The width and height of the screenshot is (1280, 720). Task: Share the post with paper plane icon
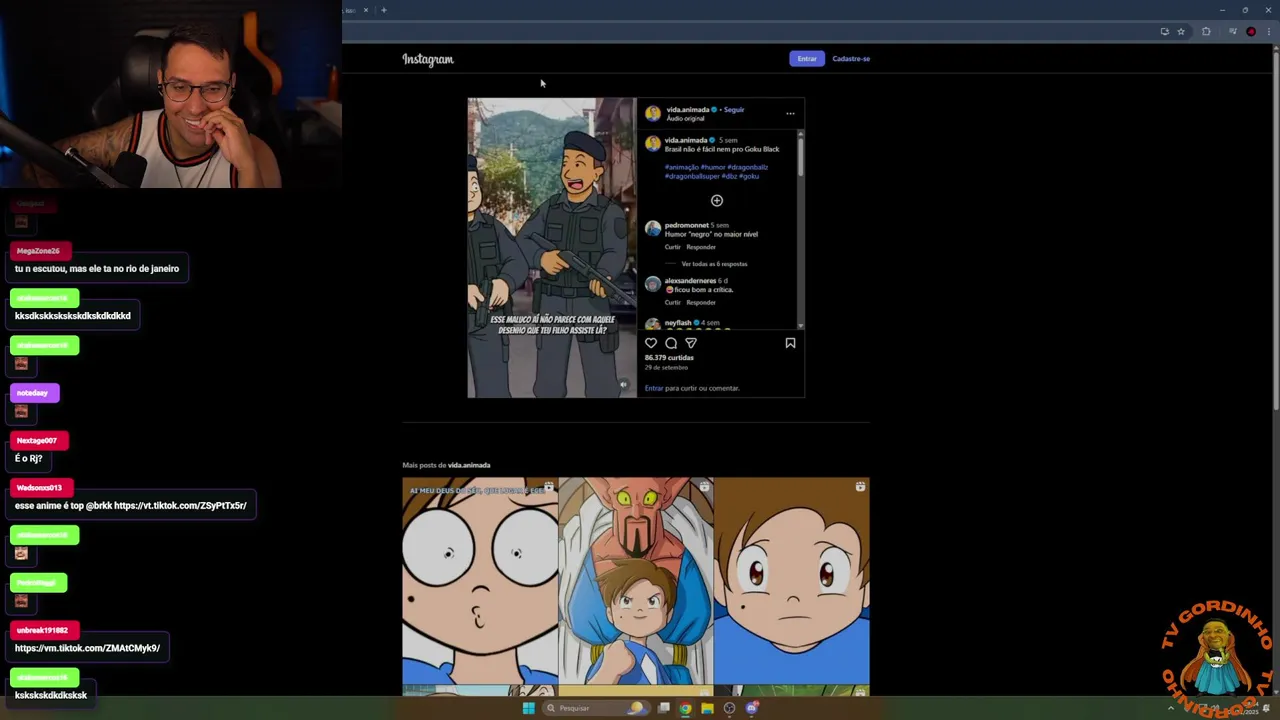(691, 343)
